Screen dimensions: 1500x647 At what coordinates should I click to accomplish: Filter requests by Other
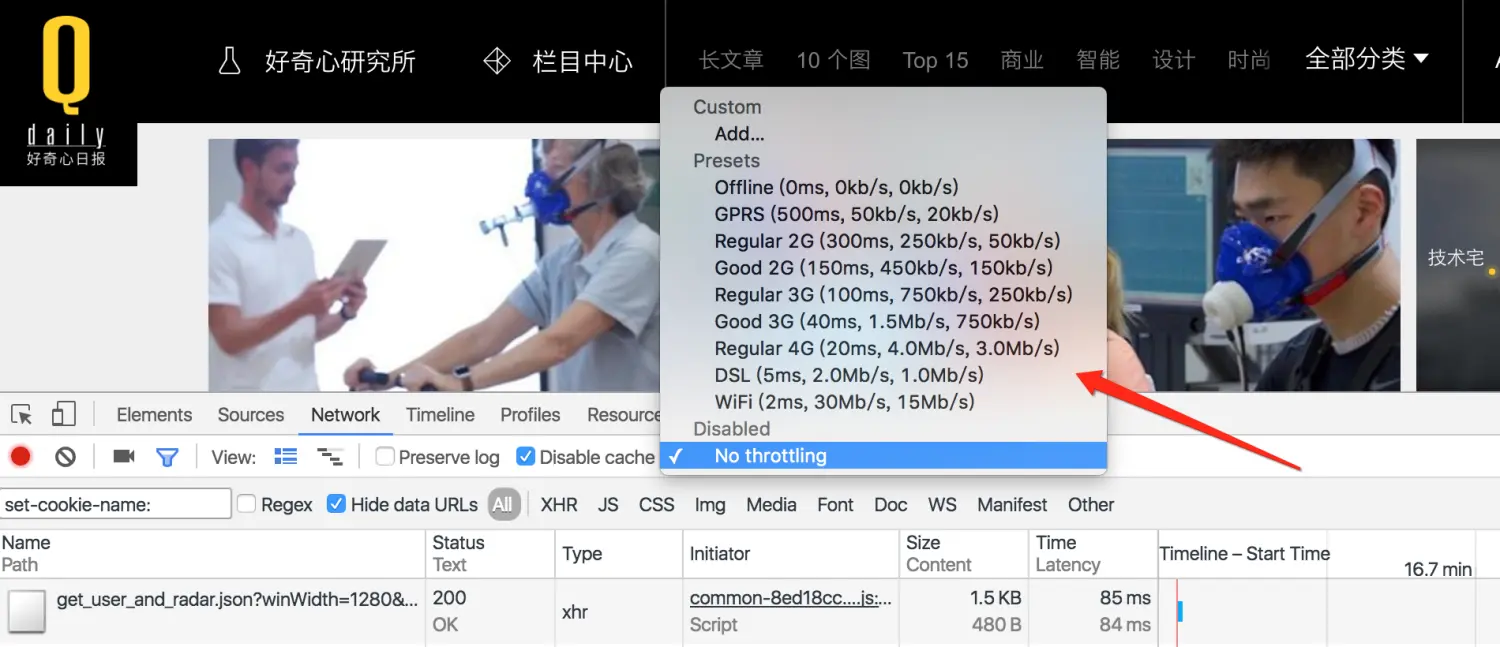[x=1091, y=505]
